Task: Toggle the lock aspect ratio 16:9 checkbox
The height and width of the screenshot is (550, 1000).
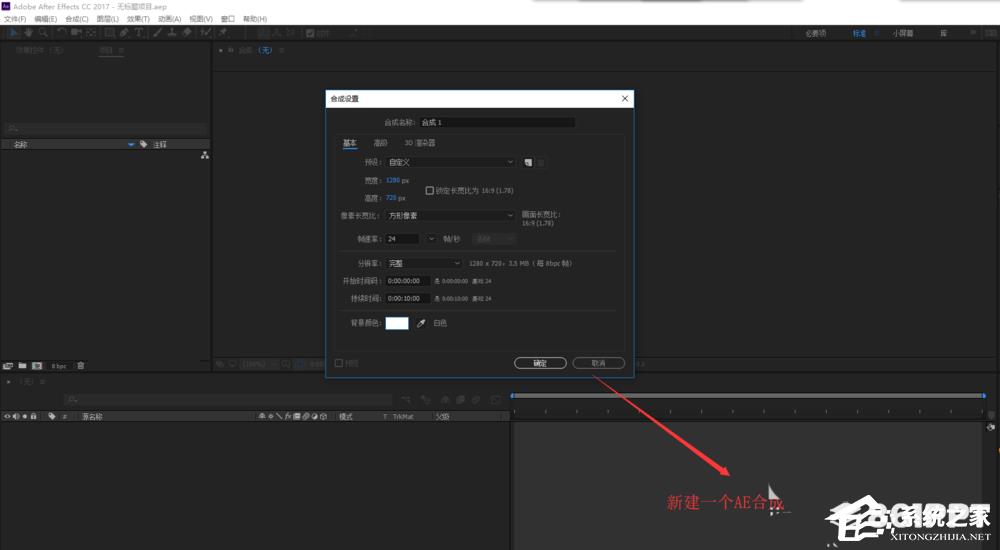Action: pyautogui.click(x=429, y=190)
